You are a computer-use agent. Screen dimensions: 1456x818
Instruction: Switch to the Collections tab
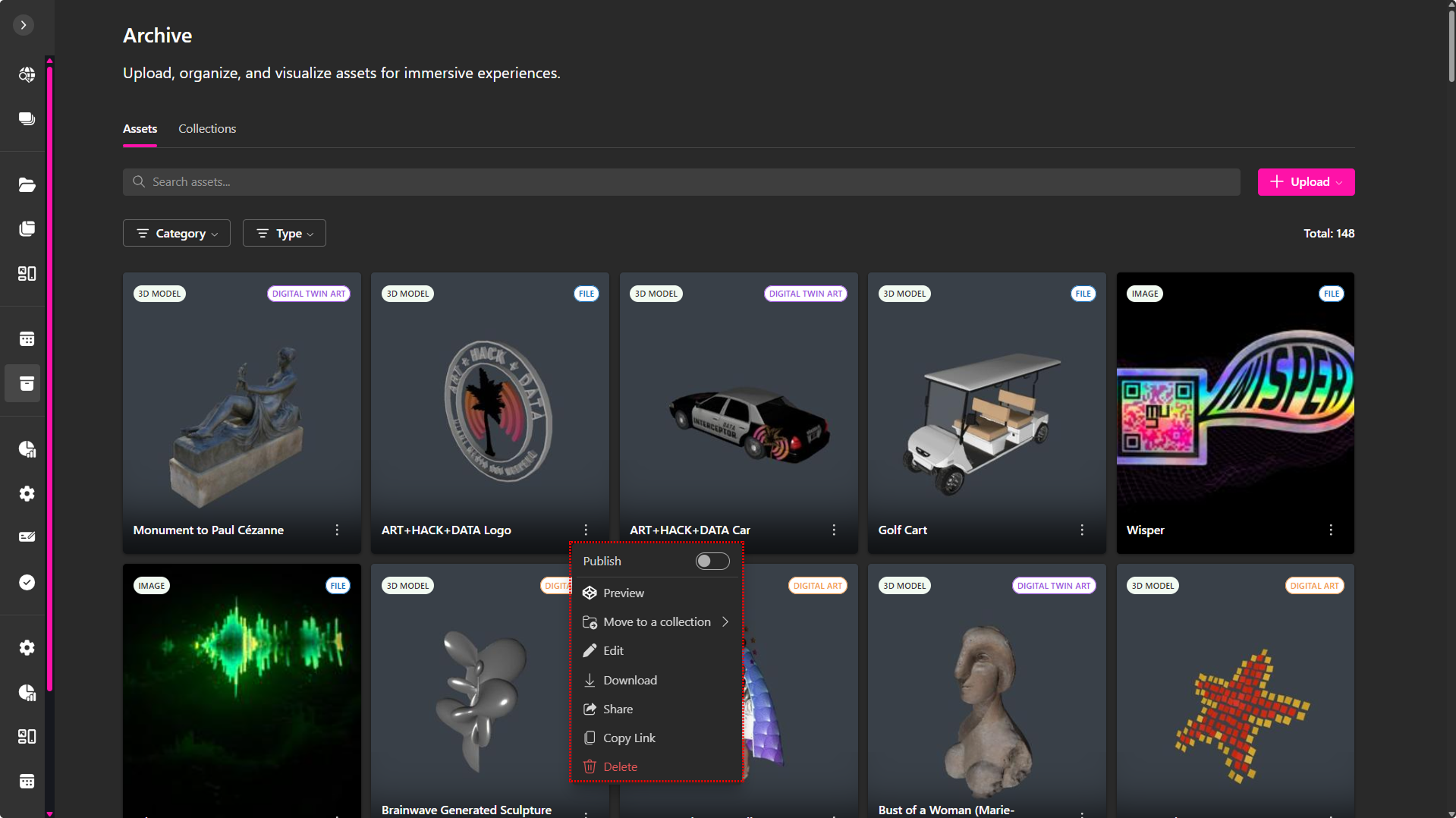click(x=207, y=129)
